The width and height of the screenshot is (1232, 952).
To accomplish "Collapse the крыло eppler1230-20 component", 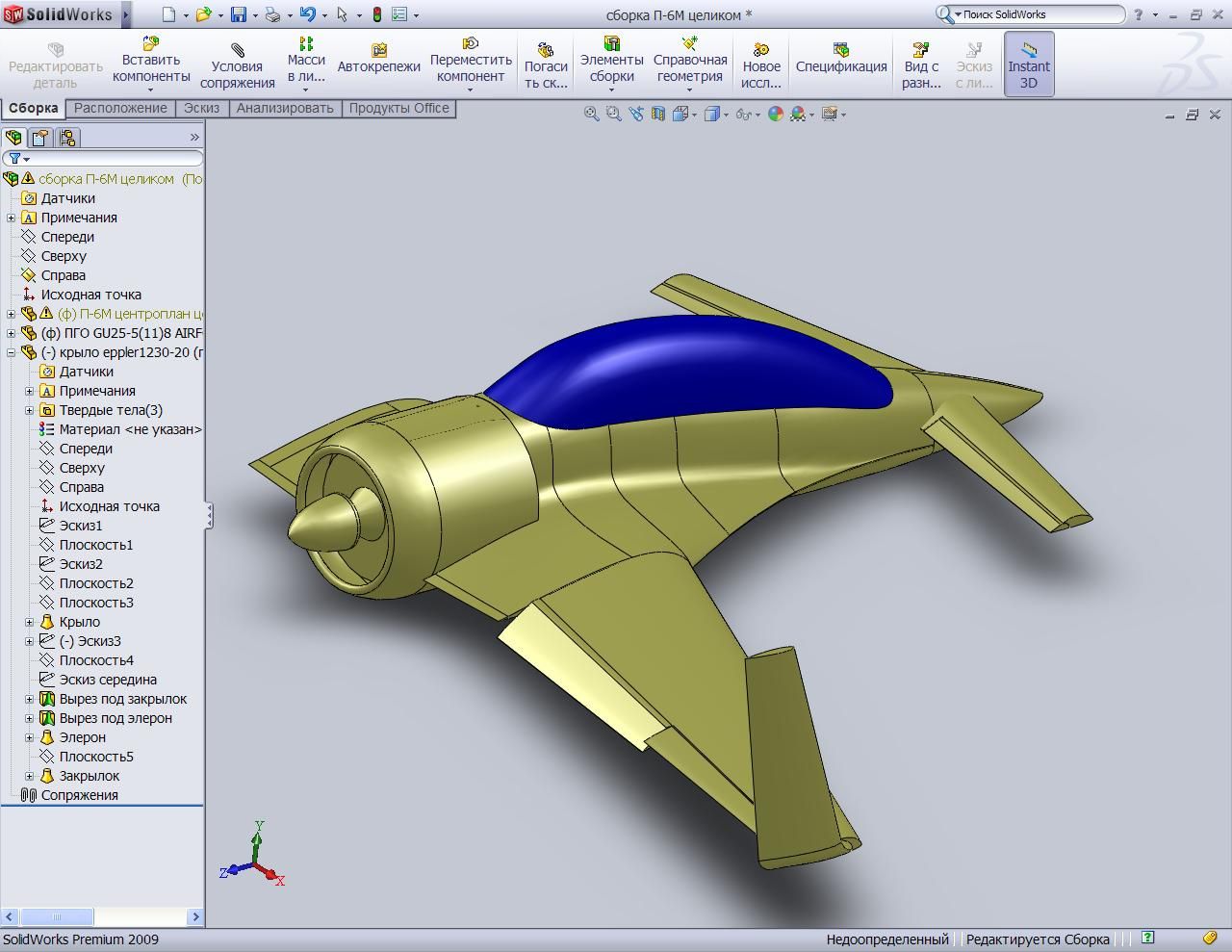I will tap(11, 352).
